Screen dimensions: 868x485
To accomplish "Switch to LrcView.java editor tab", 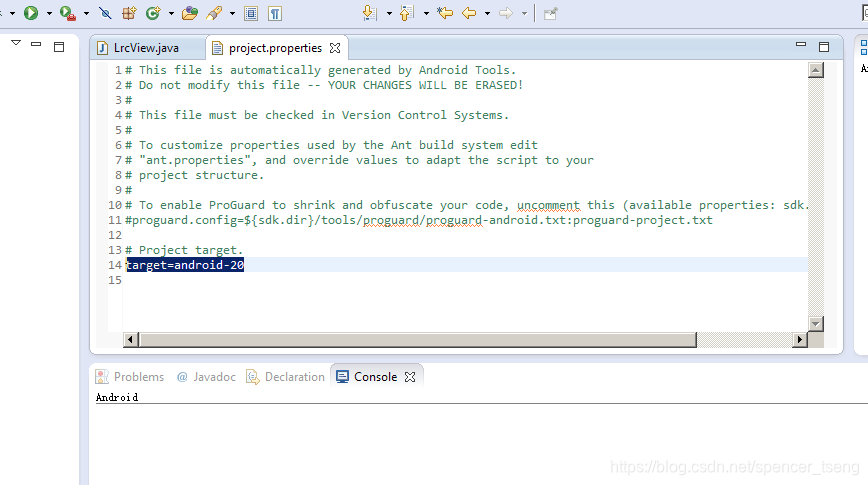I will click(x=146, y=48).
